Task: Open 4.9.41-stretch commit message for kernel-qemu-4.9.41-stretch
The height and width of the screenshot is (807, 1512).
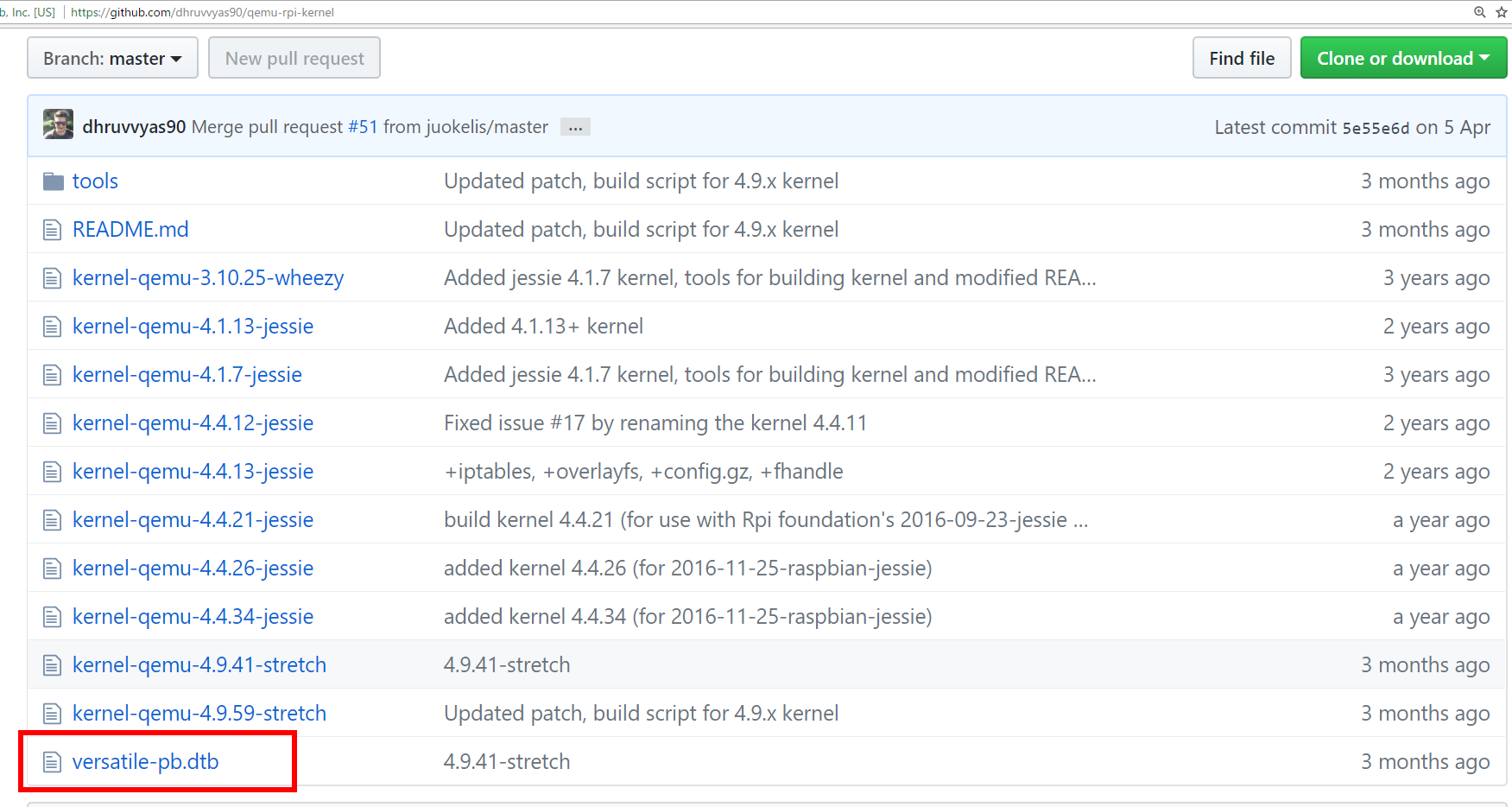Action: 507,664
